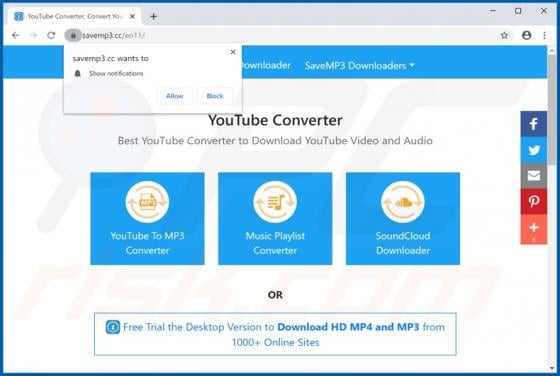This screenshot has height=376, width=560.
Task: Reload the page with the refresh icon
Action: tap(51, 35)
